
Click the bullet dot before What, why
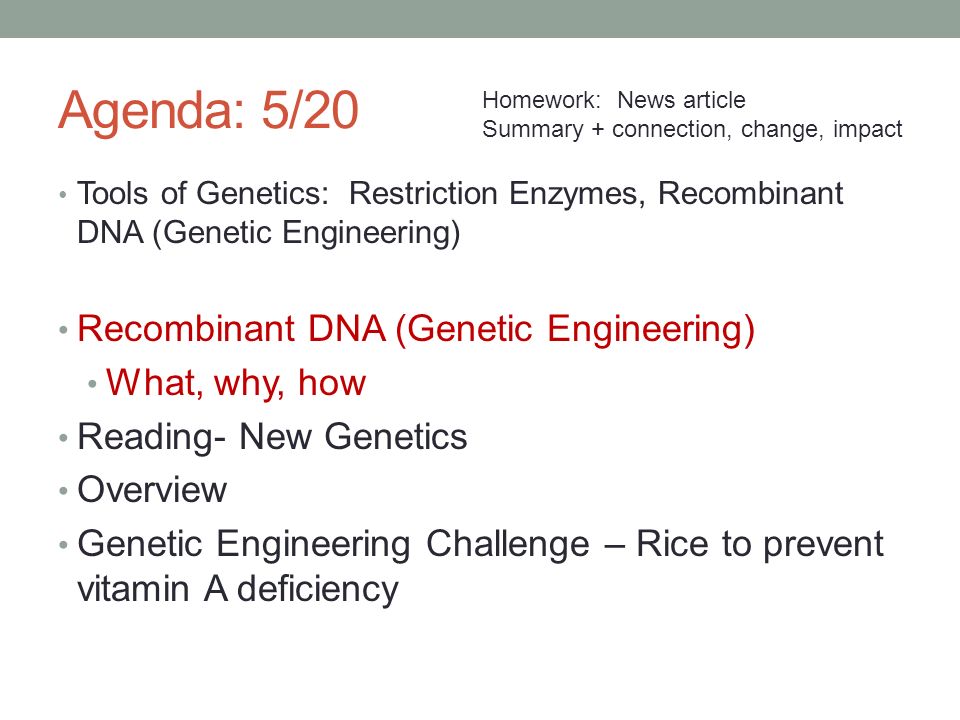pyautogui.click(x=92, y=384)
